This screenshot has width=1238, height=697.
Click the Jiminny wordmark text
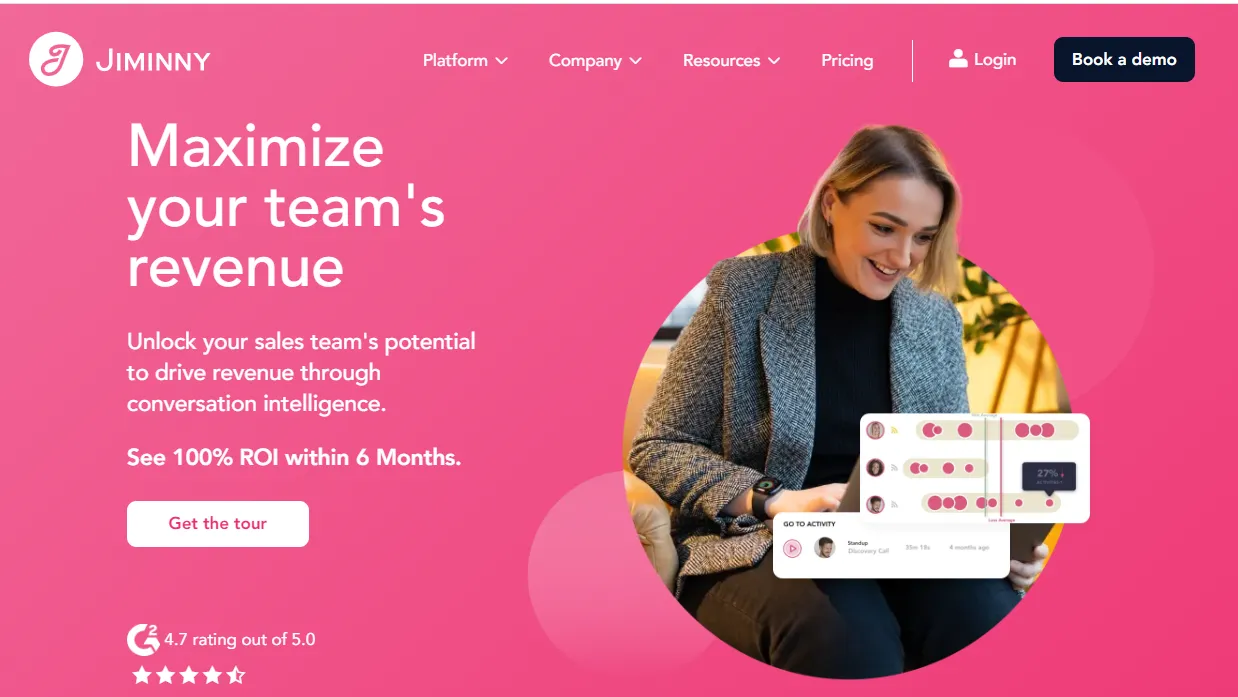coord(153,61)
